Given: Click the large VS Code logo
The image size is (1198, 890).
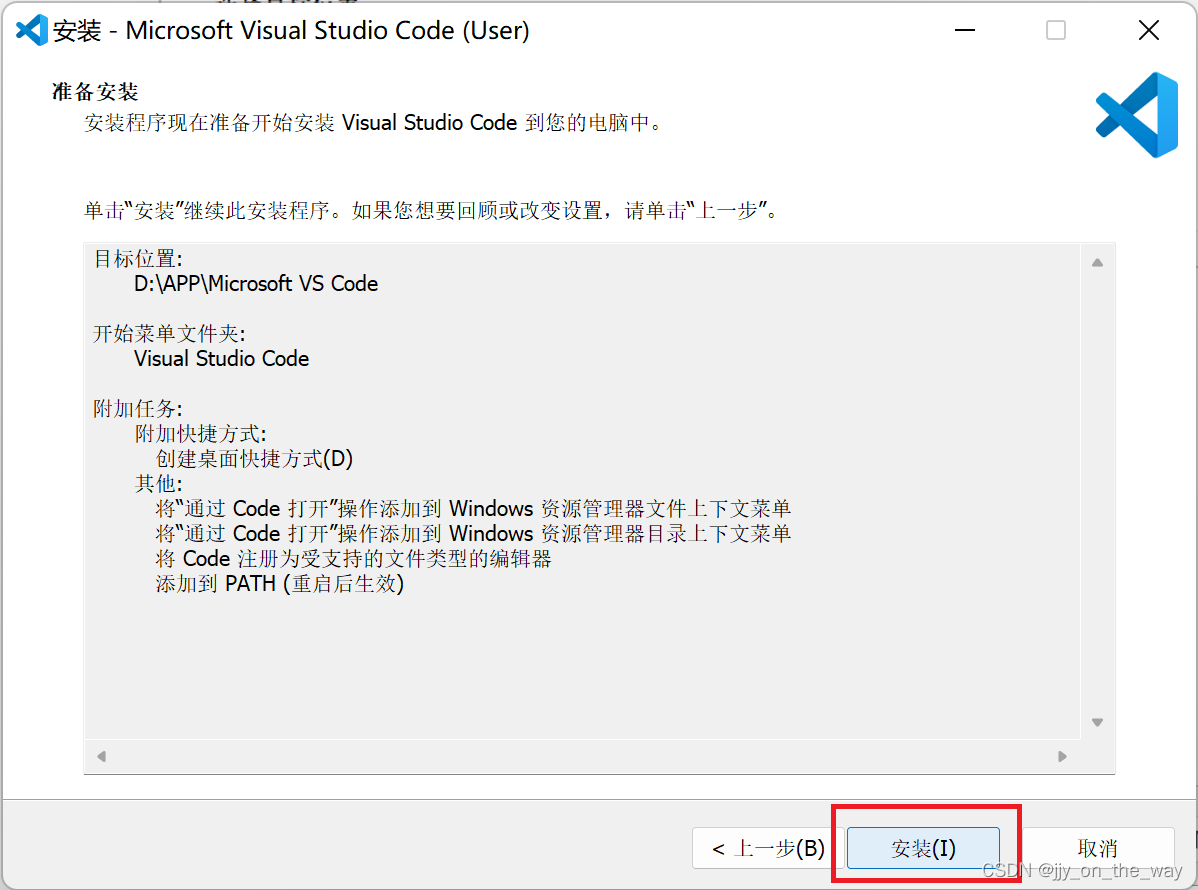Looking at the screenshot, I should (1137, 115).
